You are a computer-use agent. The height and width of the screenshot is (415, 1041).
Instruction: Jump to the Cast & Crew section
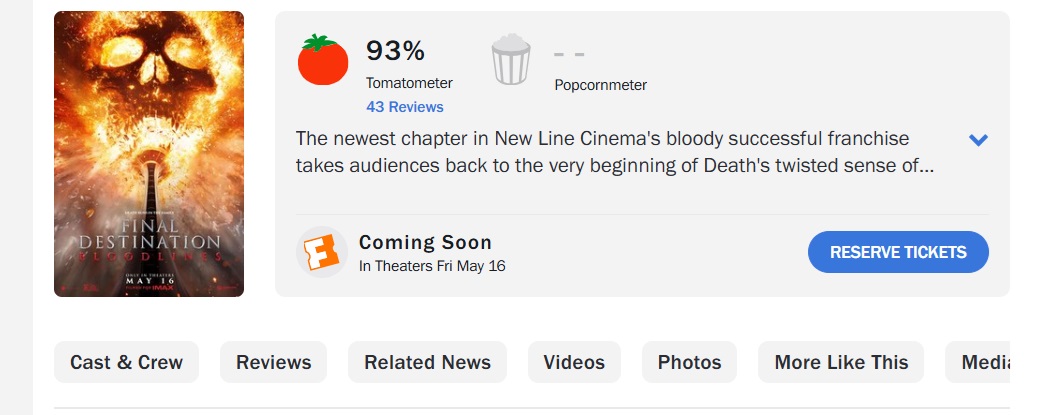(126, 362)
